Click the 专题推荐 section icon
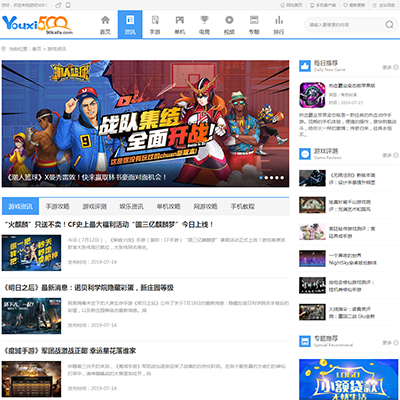 pyautogui.click(x=305, y=341)
